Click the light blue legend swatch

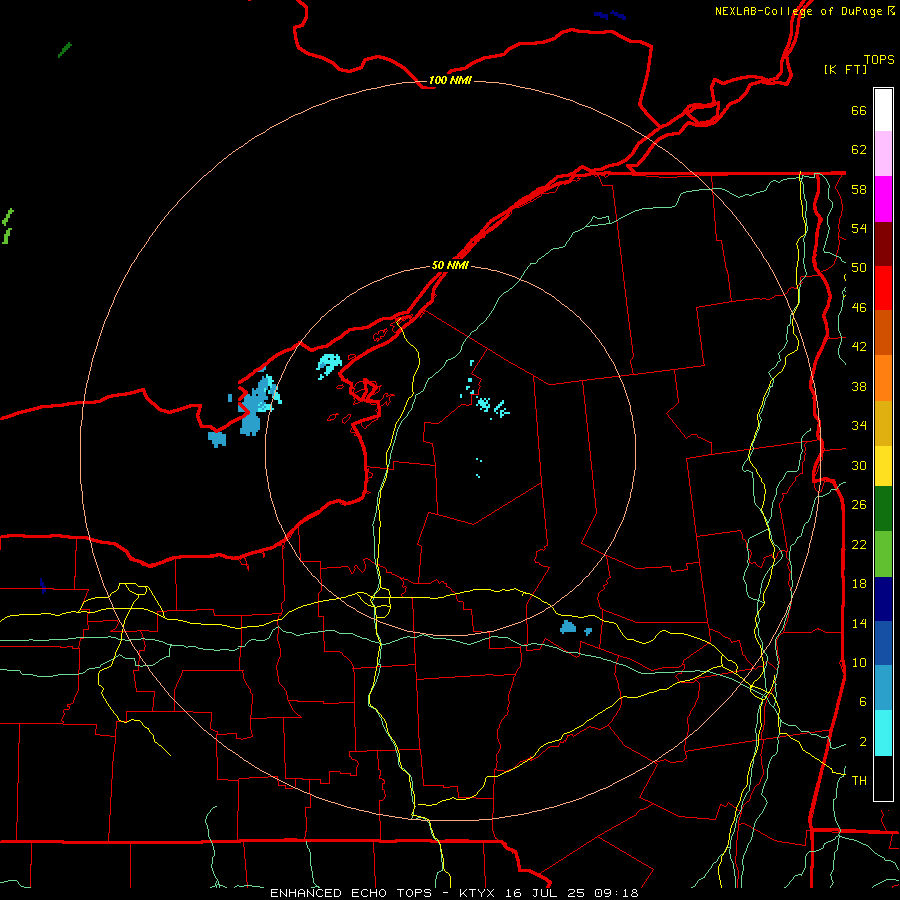883,688
